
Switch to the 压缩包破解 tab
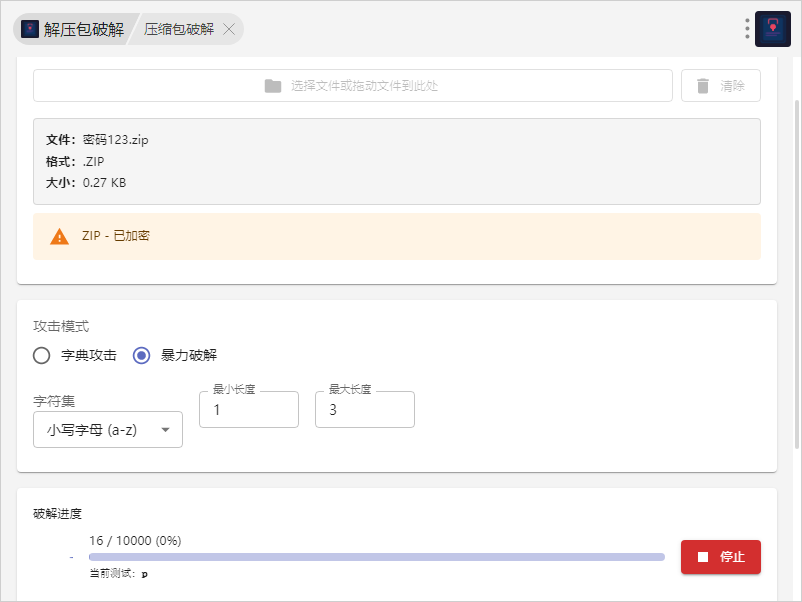[x=179, y=29]
